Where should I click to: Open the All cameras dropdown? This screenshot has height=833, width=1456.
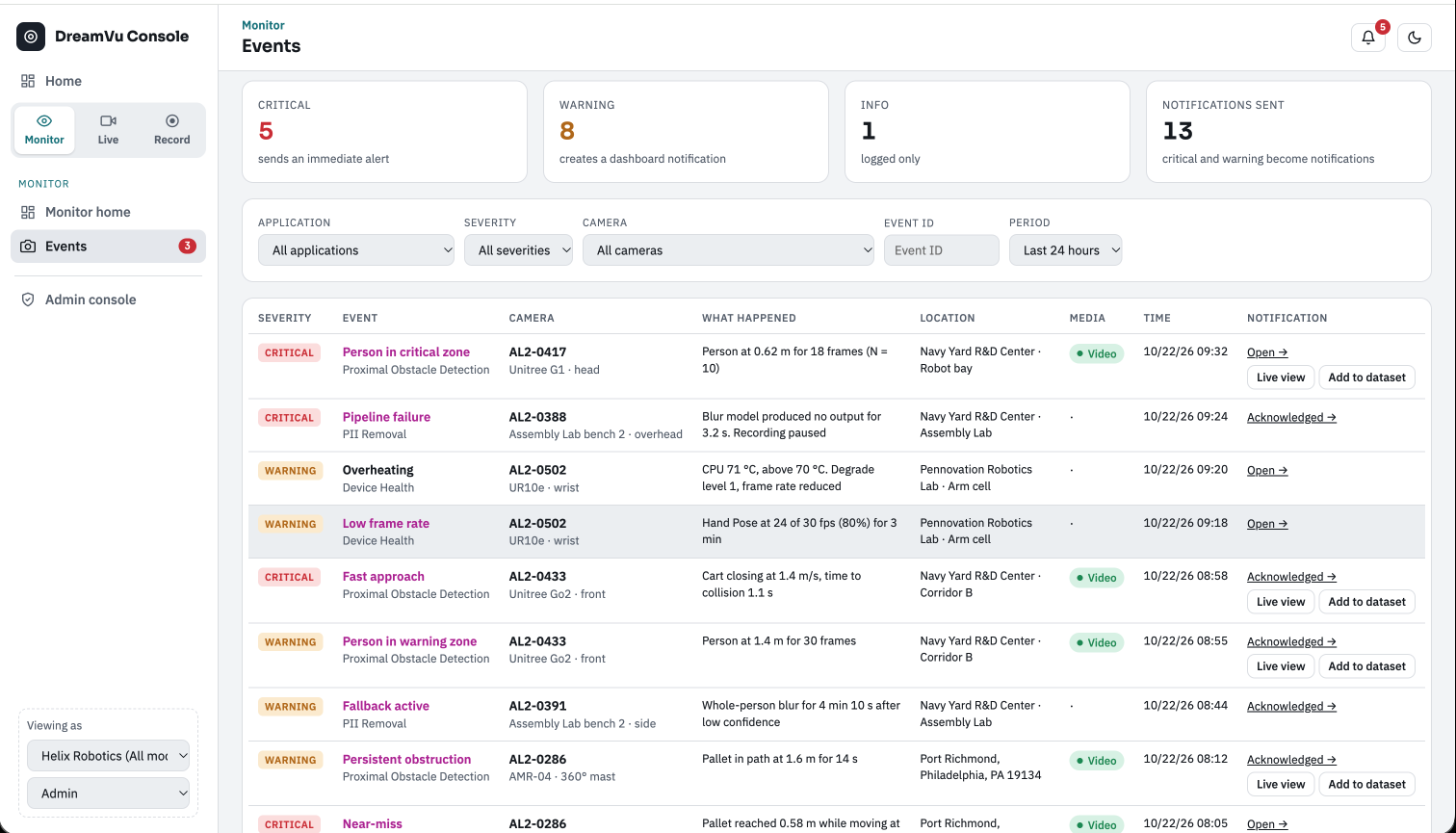pyautogui.click(x=728, y=250)
